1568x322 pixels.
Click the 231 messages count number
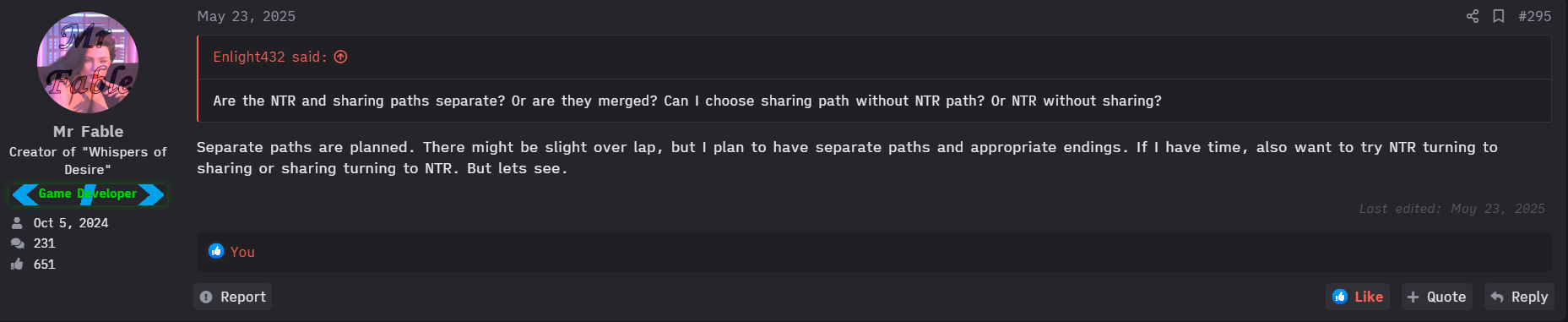point(44,243)
